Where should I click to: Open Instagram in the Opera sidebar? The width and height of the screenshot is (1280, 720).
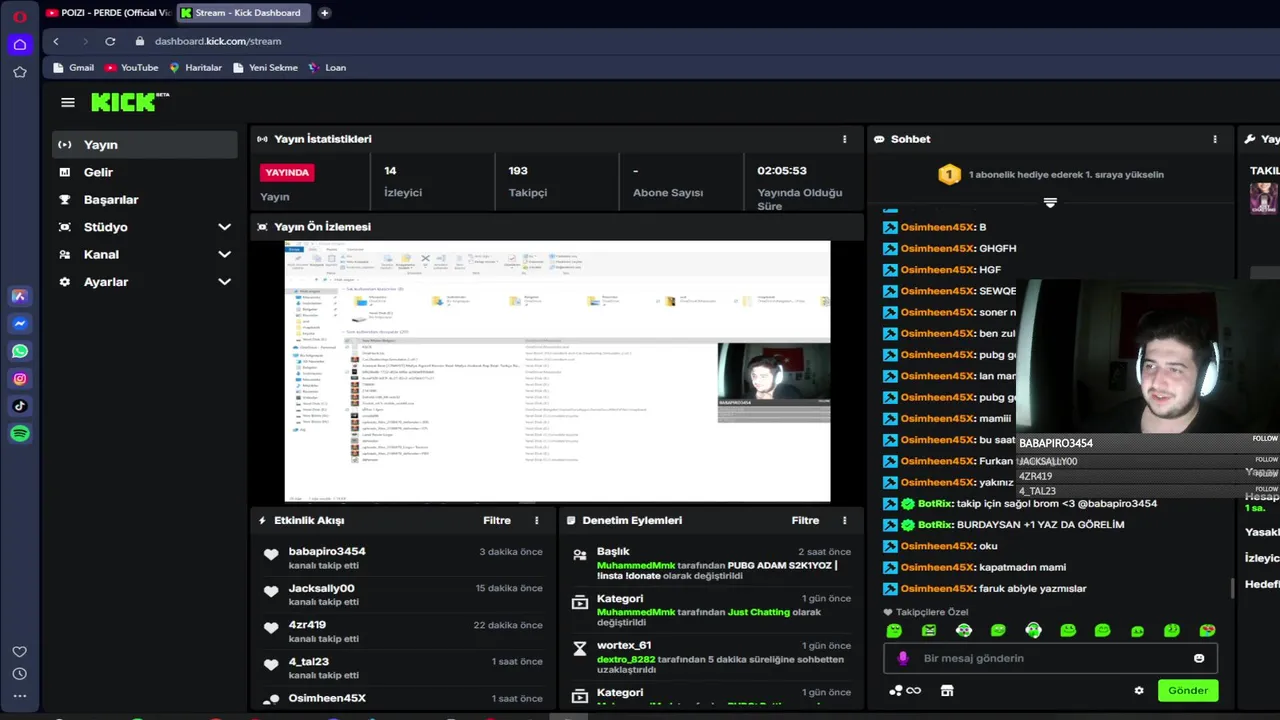[19, 379]
